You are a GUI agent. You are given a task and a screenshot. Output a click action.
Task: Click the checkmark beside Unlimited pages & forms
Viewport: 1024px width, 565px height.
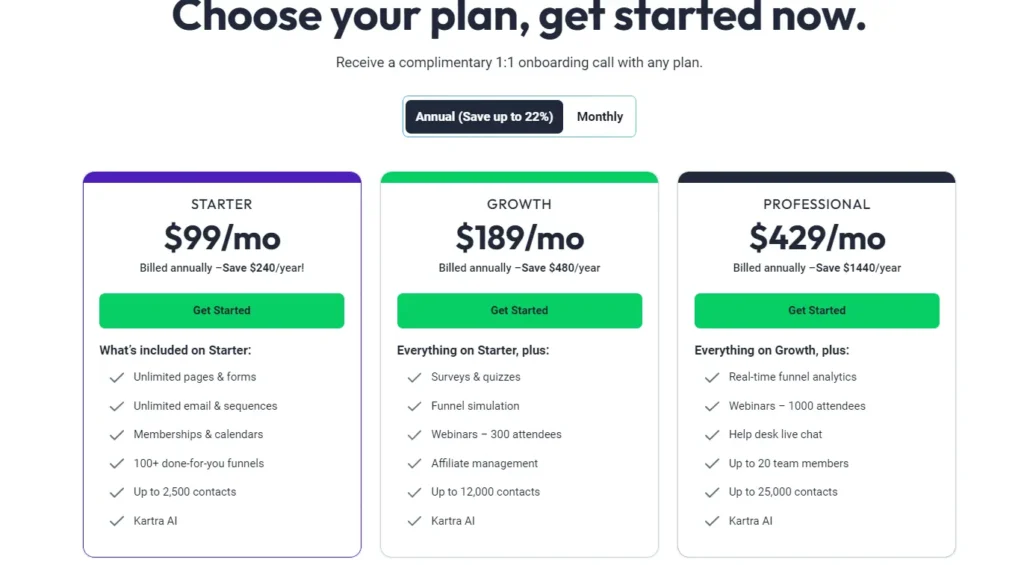click(x=117, y=378)
